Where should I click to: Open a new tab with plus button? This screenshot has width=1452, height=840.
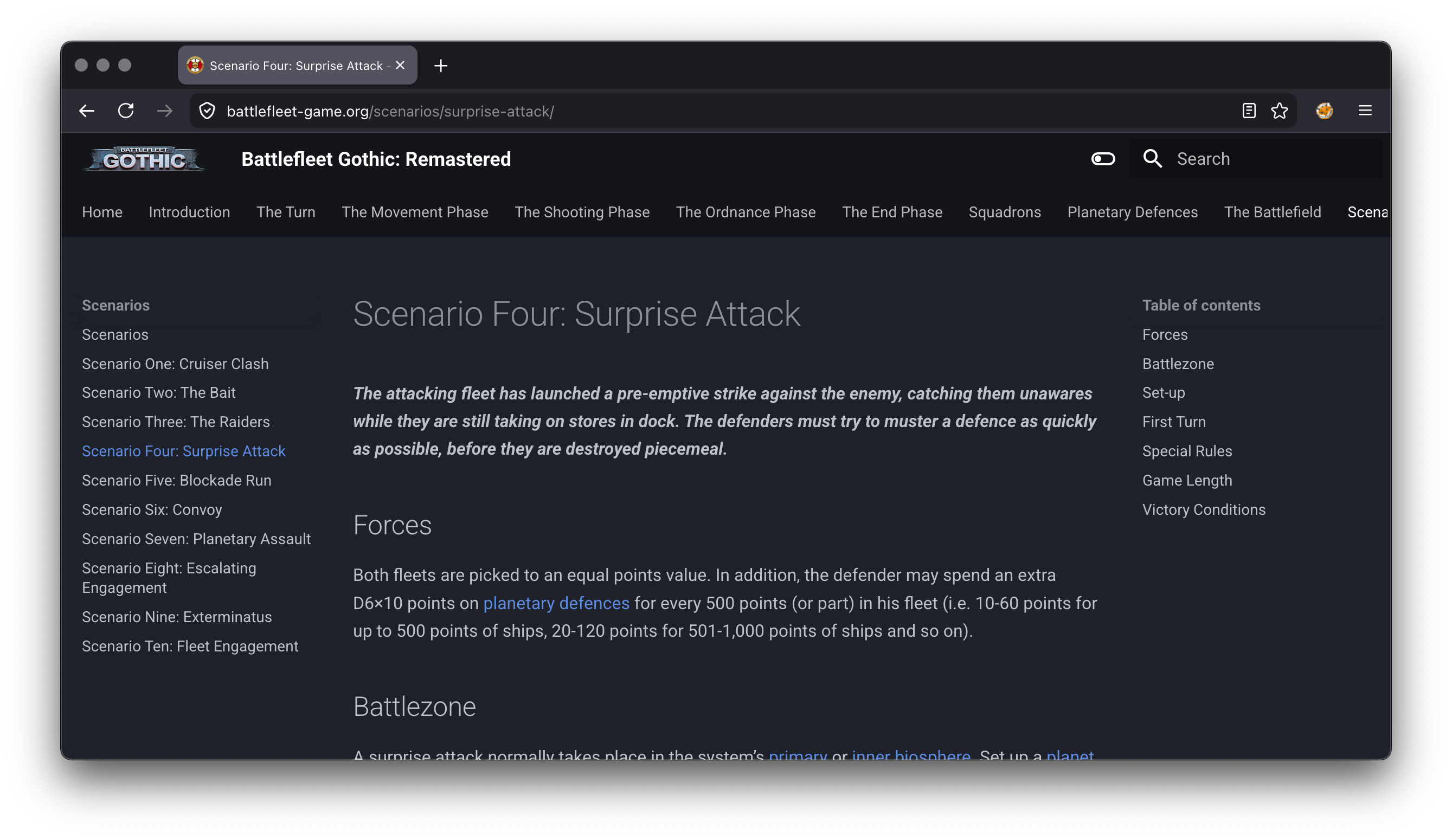coord(441,66)
